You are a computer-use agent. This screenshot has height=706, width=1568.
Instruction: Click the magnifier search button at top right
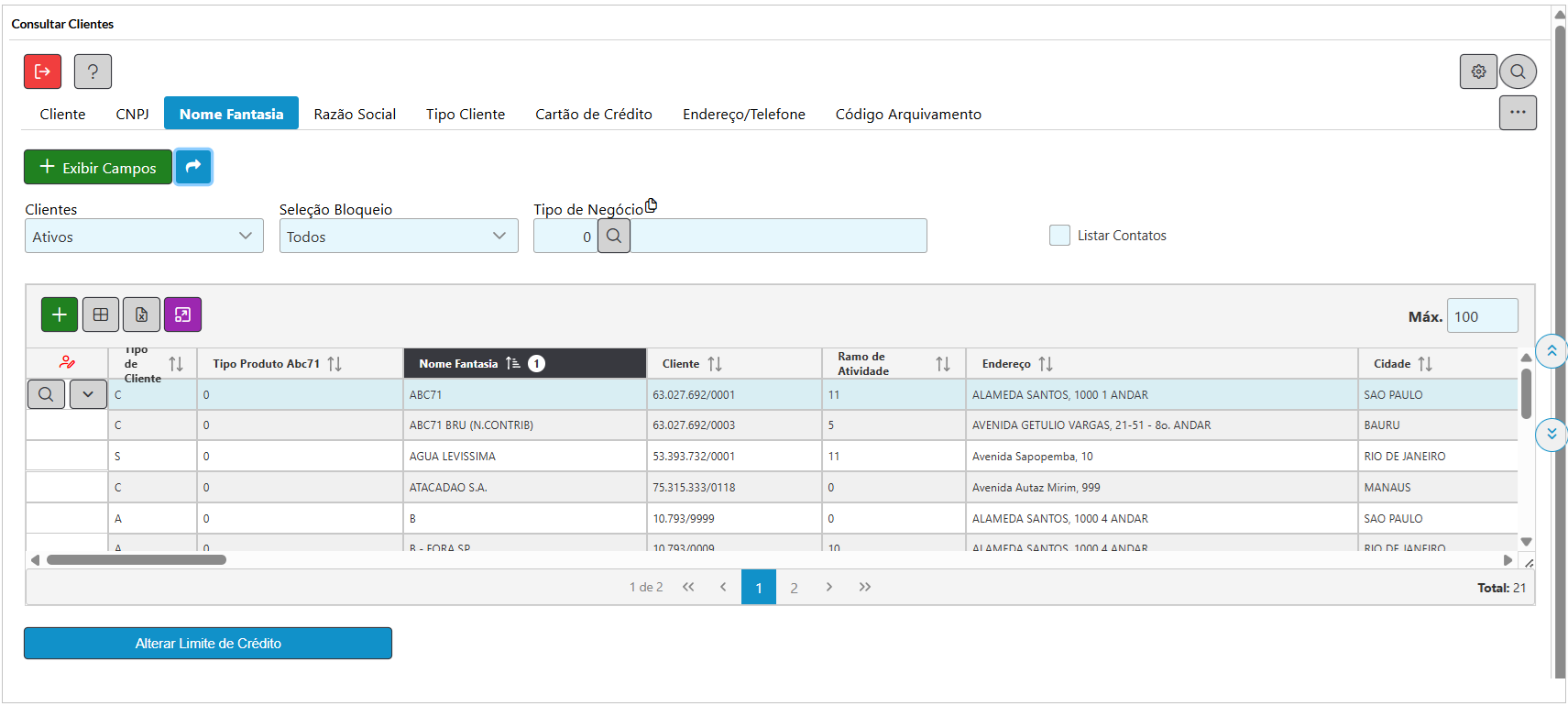pos(1518,72)
